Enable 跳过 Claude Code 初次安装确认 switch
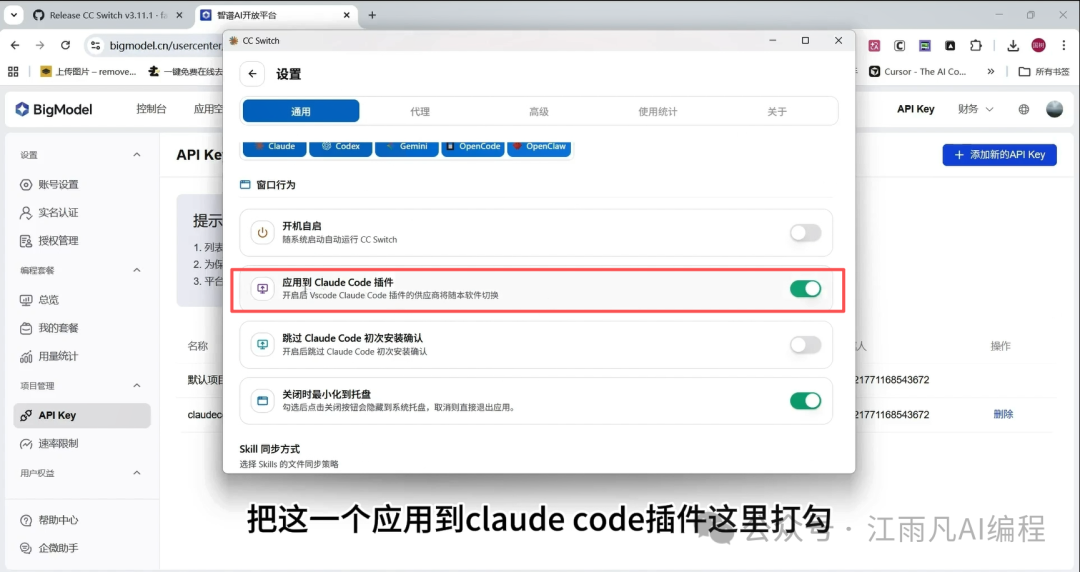This screenshot has width=1080, height=572. [x=805, y=345]
